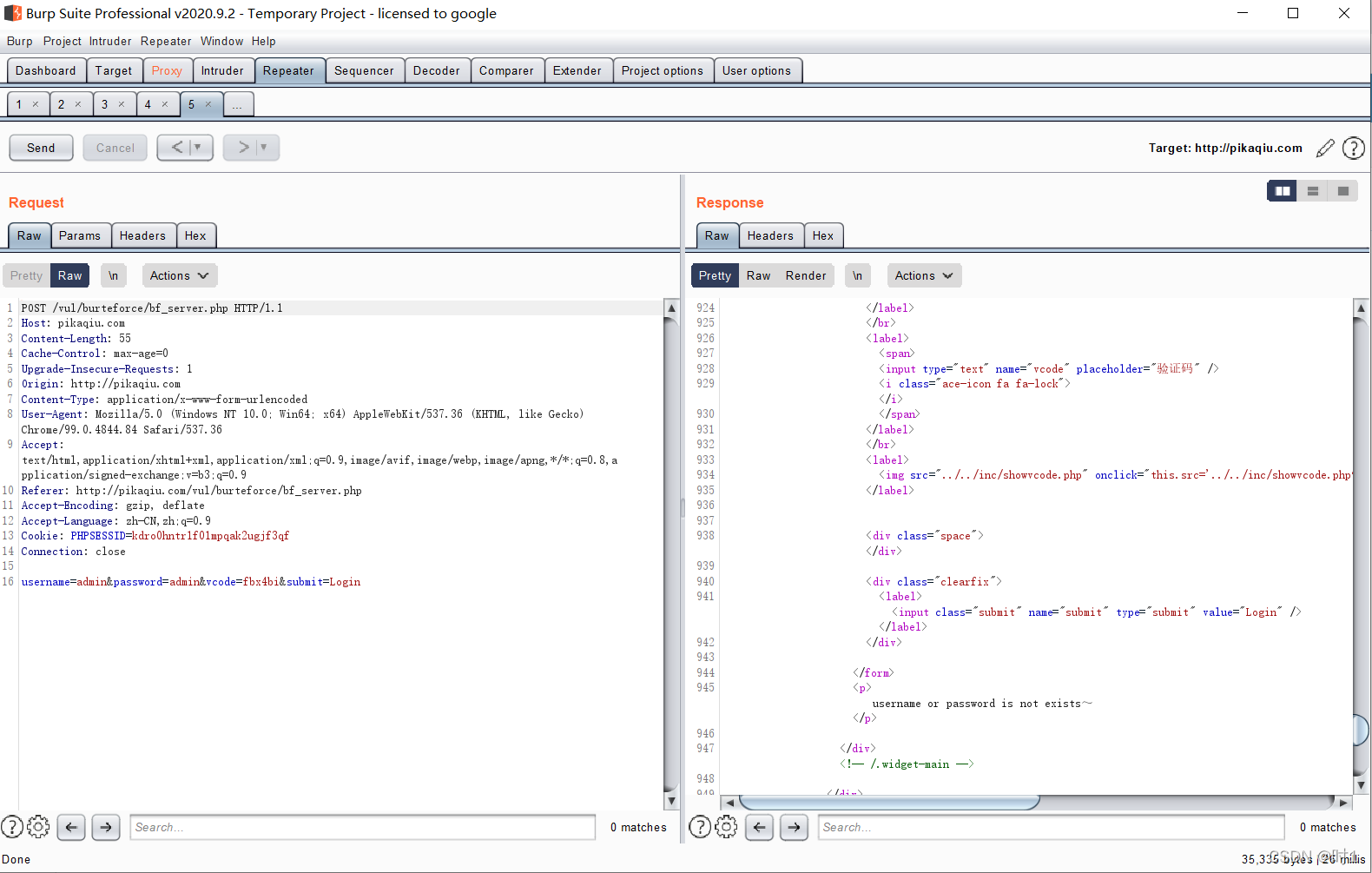Click response pane scroll down arrow
The height and width of the screenshot is (873, 1372).
(x=1361, y=785)
